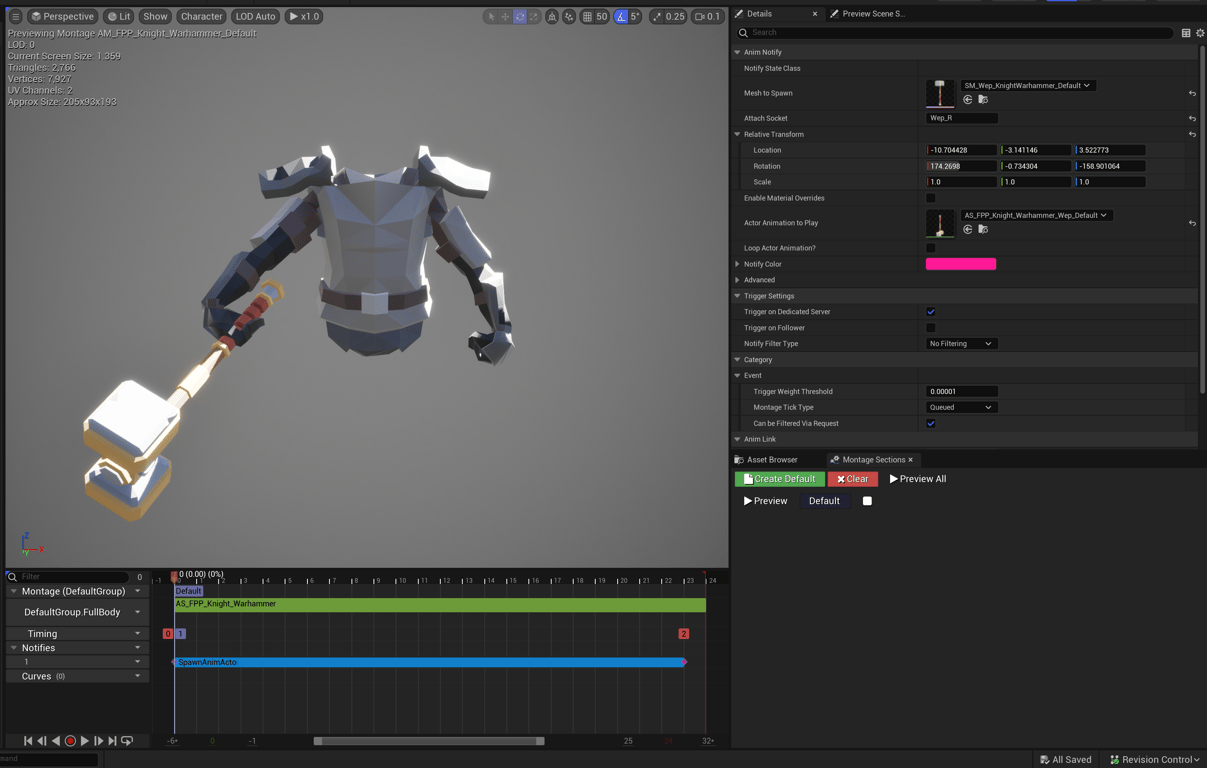Uncheck Trigger on Dedicated Server
Screen dimensions: 1207x768
click(931, 312)
